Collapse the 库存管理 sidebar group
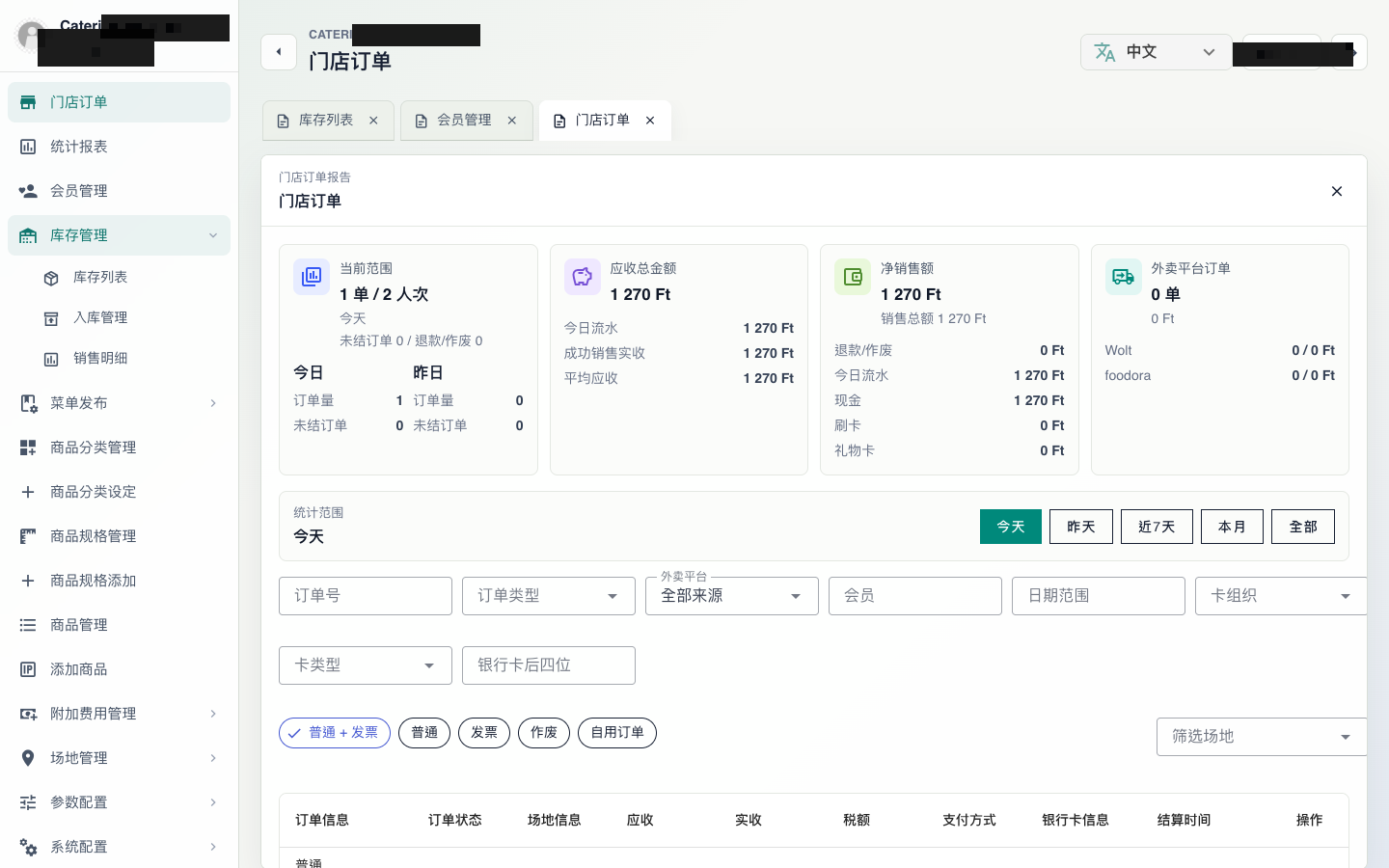 click(119, 235)
